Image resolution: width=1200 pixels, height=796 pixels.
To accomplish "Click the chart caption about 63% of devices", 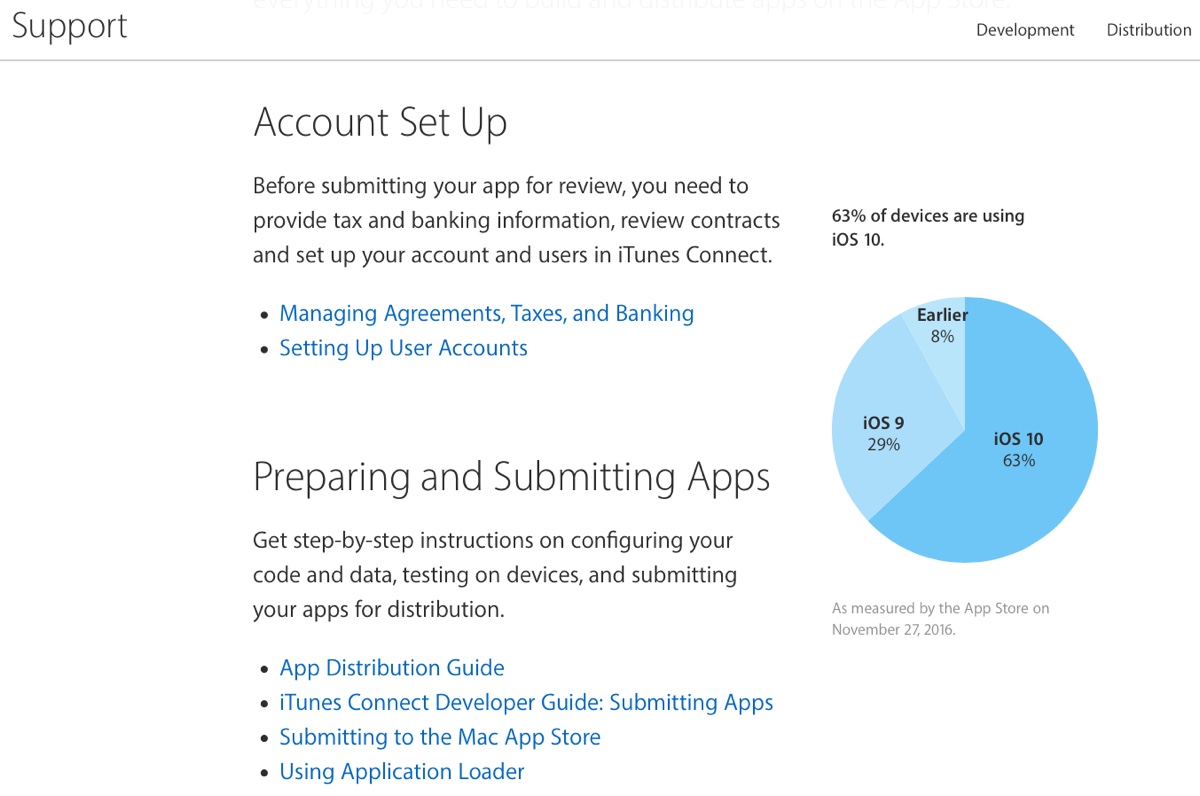I will pos(927,228).
